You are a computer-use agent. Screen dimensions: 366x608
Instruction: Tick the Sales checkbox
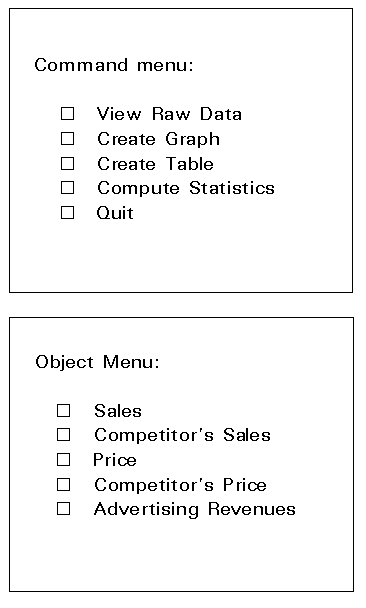click(64, 411)
